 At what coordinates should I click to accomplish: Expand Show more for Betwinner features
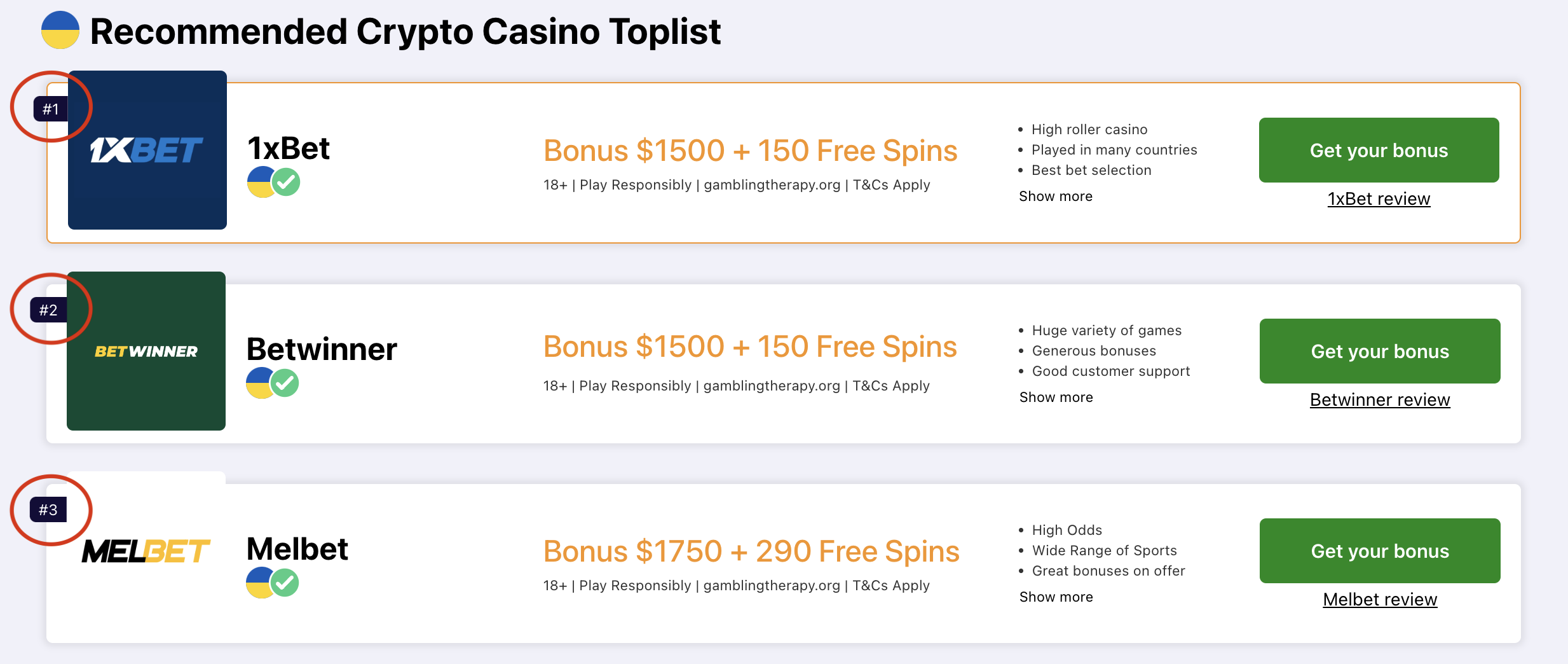(1056, 397)
